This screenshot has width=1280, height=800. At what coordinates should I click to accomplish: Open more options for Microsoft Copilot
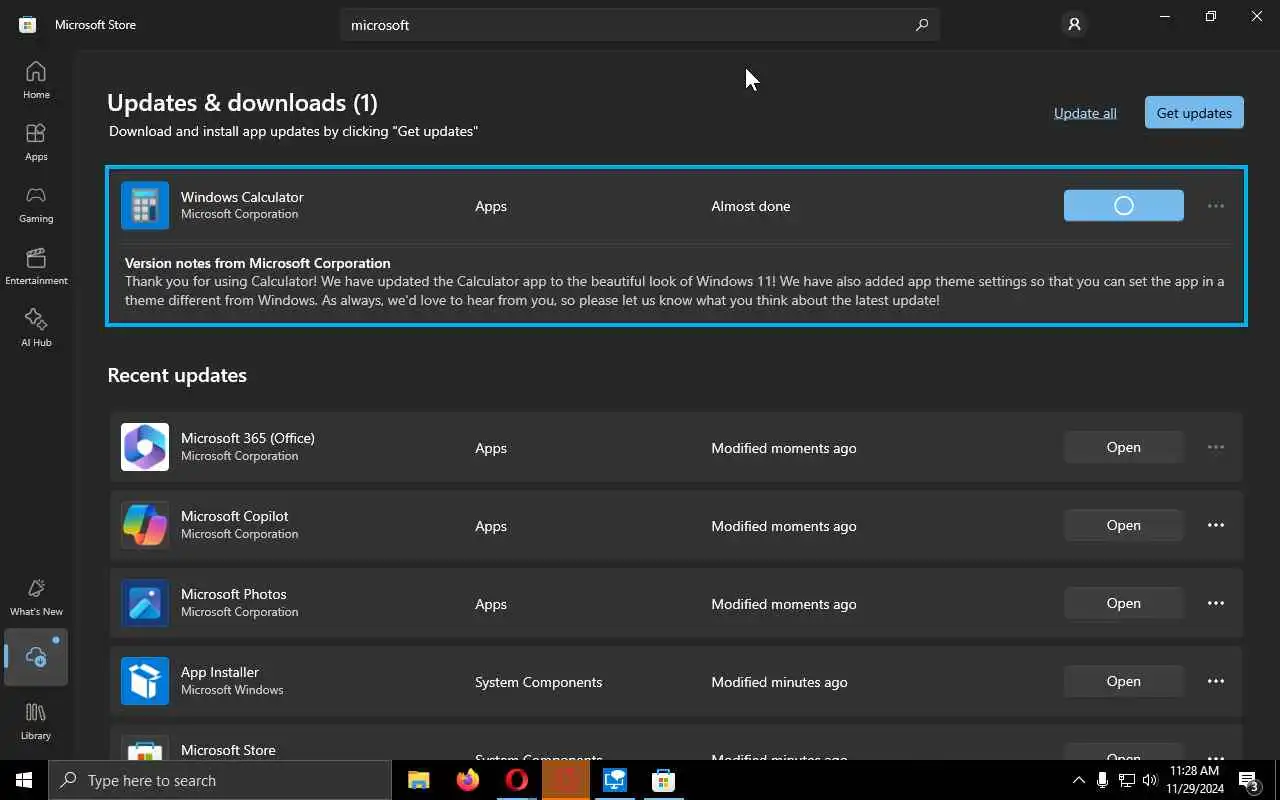click(1216, 525)
